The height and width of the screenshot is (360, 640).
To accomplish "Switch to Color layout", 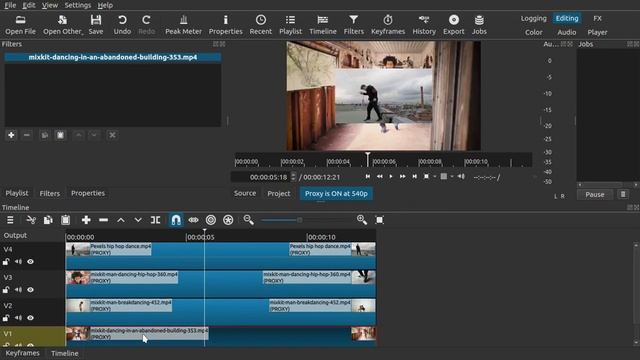I will [x=533, y=32].
